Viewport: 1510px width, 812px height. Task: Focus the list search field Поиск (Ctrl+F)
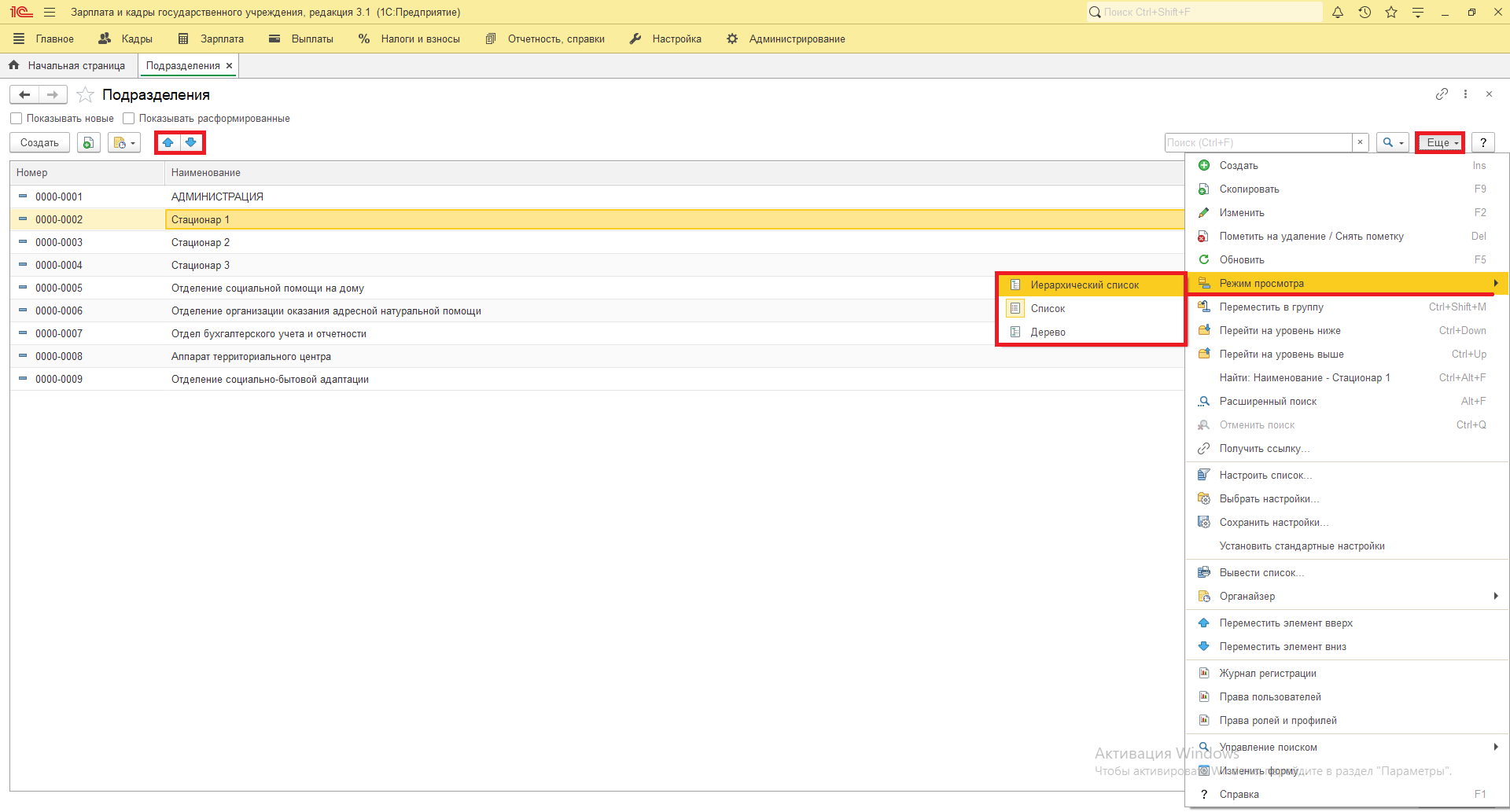click(1258, 142)
